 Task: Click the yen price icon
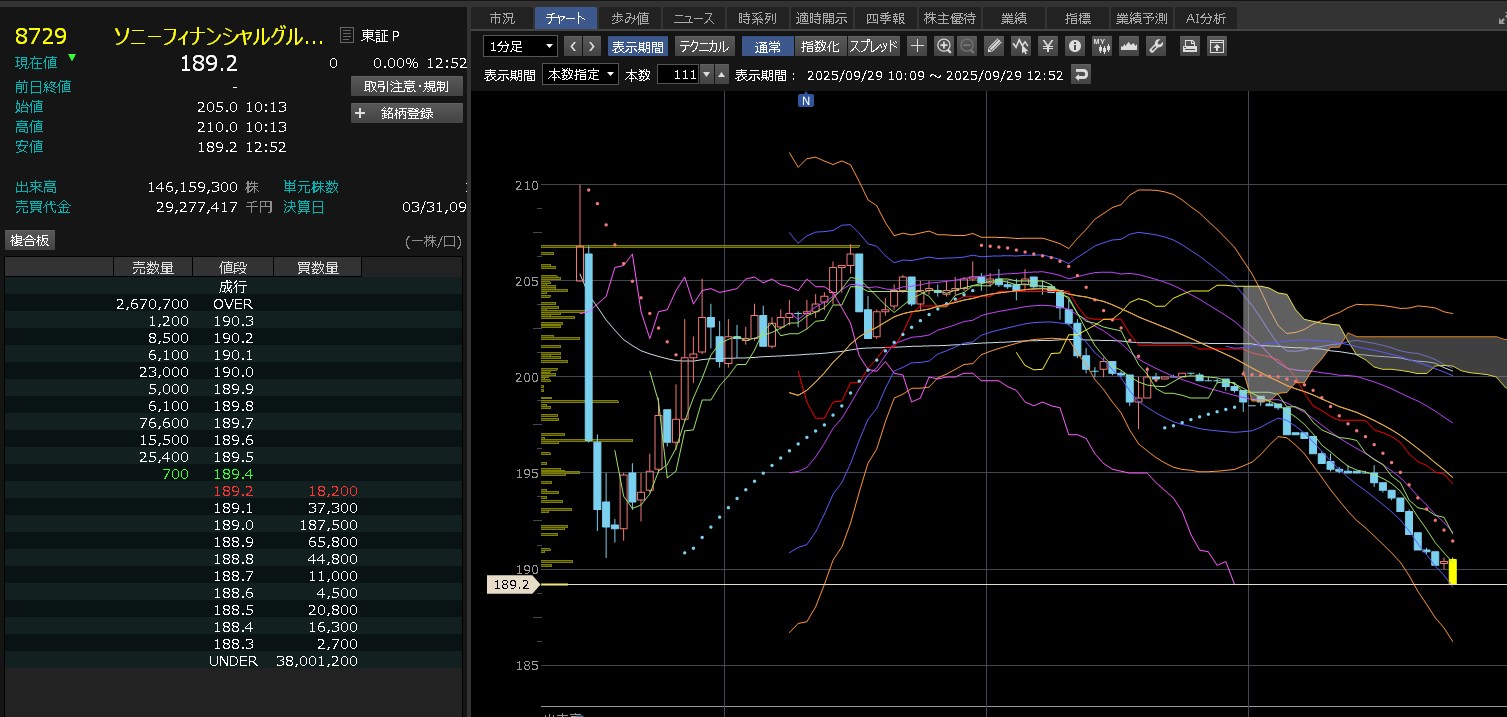pyautogui.click(x=1047, y=46)
